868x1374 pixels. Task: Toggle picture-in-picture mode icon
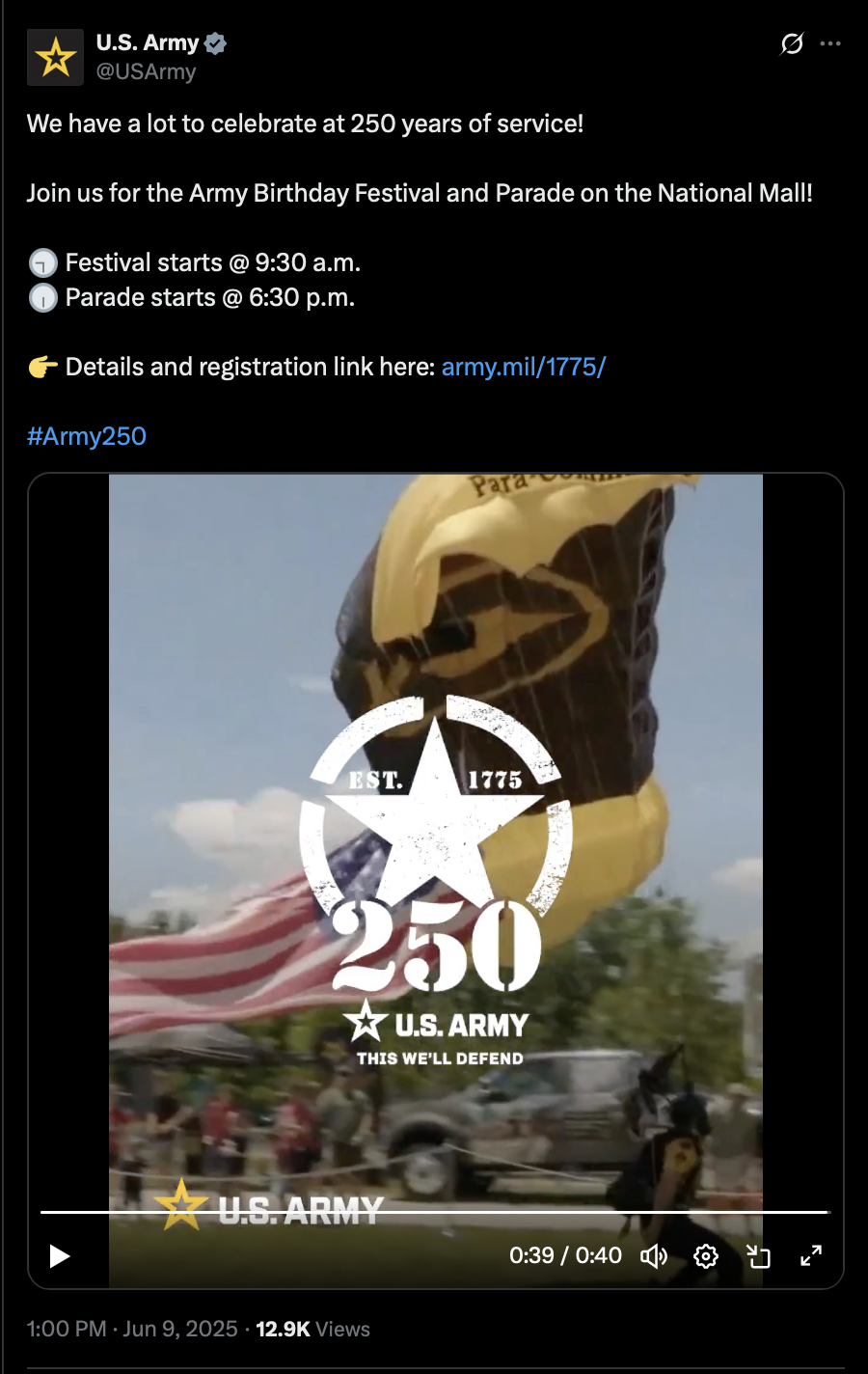click(759, 1255)
